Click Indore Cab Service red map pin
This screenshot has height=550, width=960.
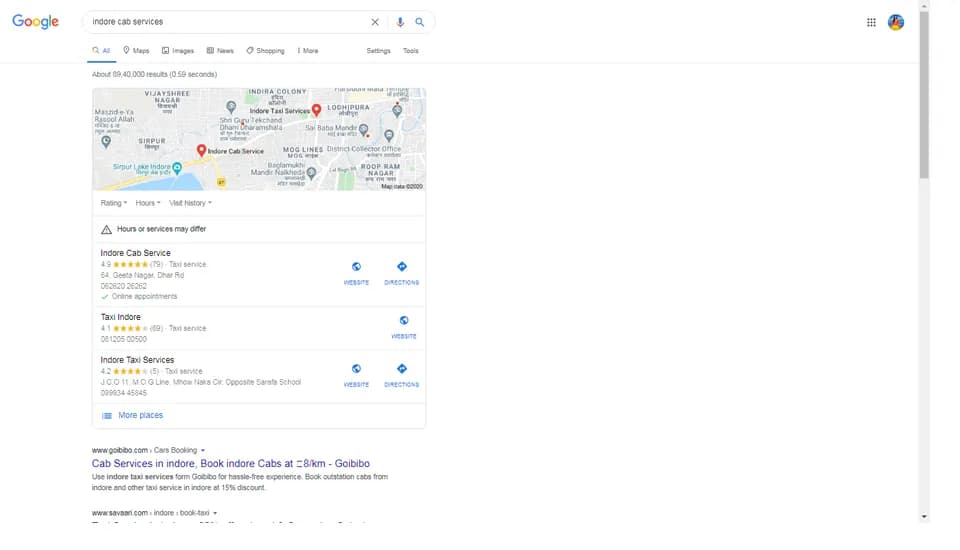pos(201,150)
